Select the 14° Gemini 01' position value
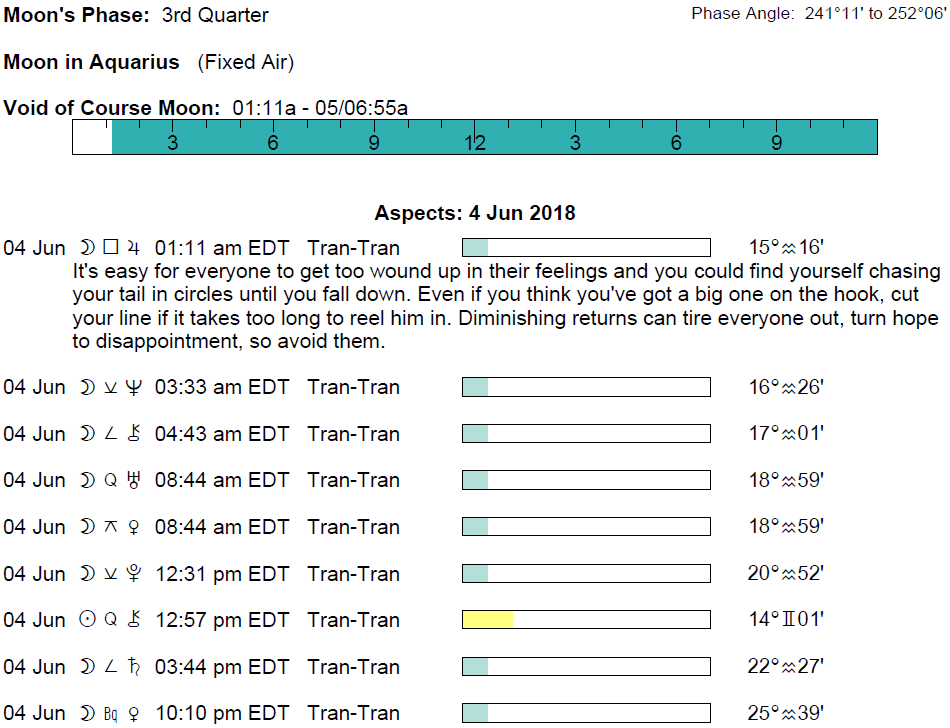Image resolution: width=950 pixels, height=728 pixels. 786,620
